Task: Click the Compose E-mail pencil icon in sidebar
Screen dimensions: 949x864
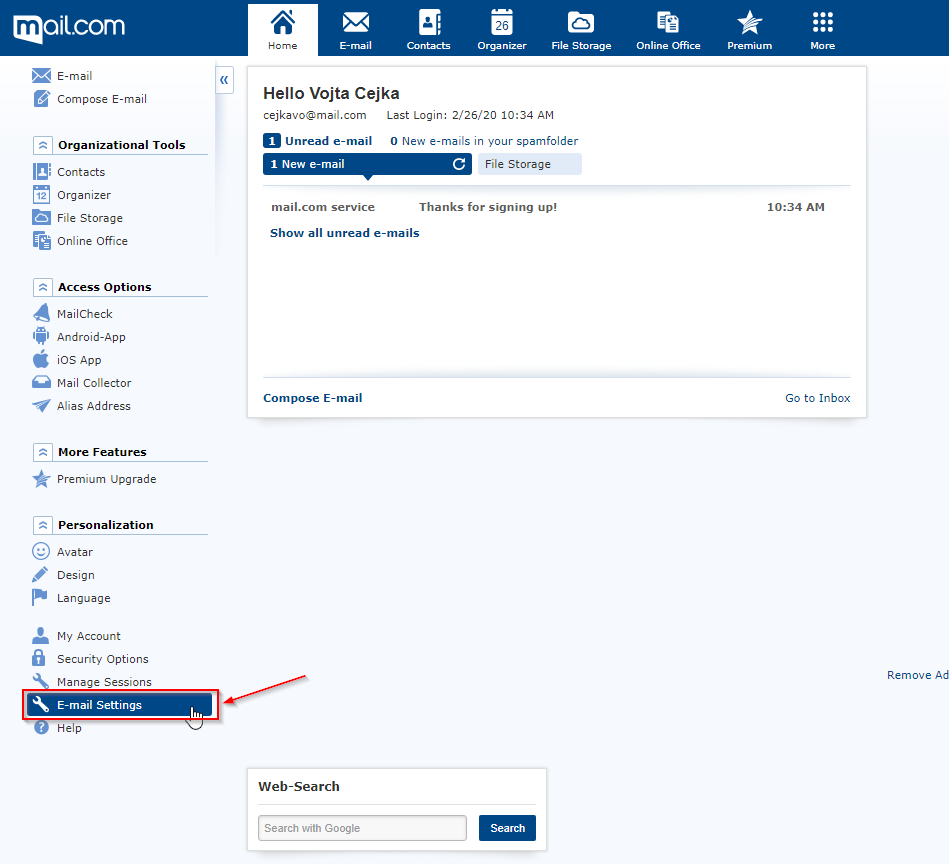Action: [x=41, y=99]
